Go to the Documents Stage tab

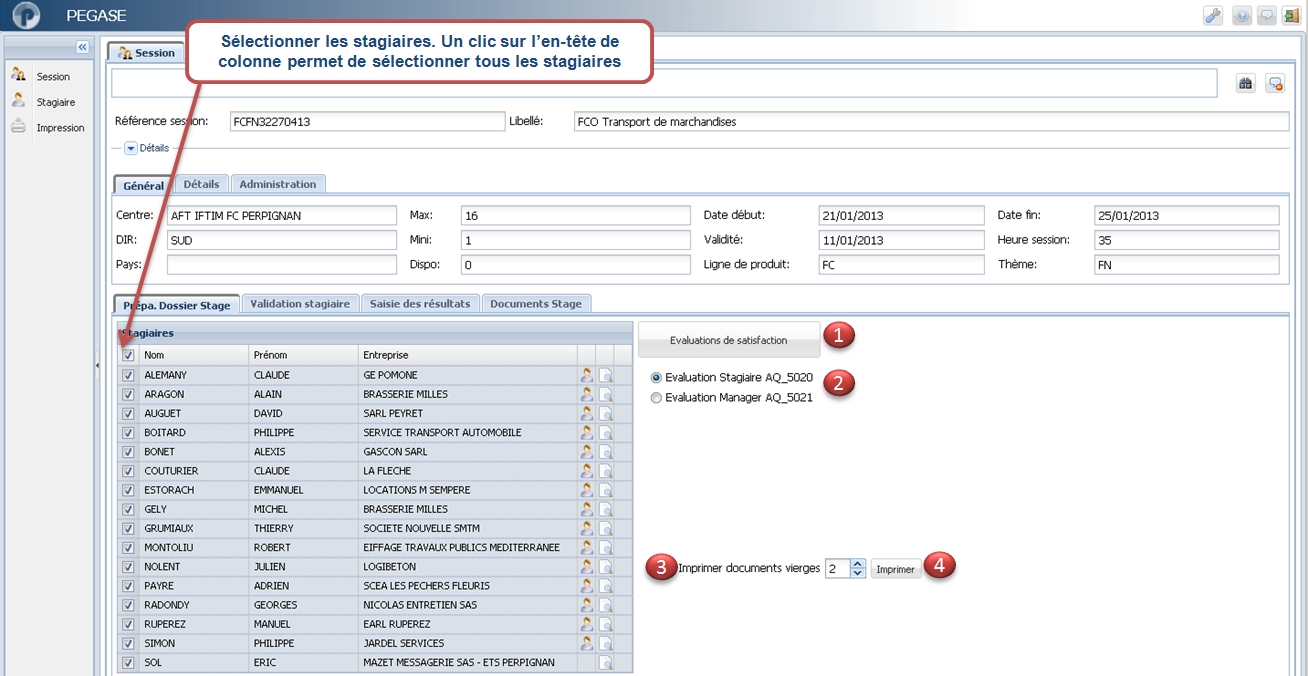coord(537,303)
